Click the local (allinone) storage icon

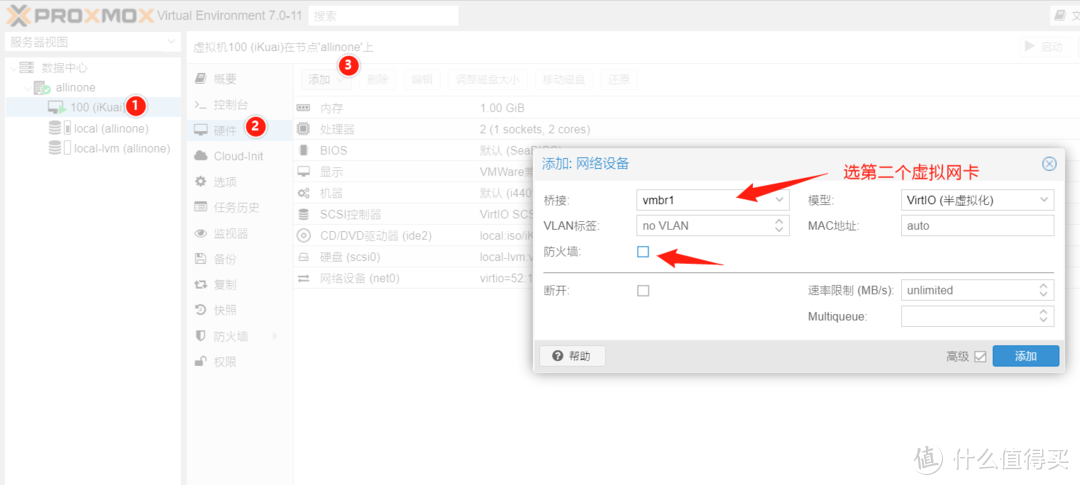[x=60, y=128]
